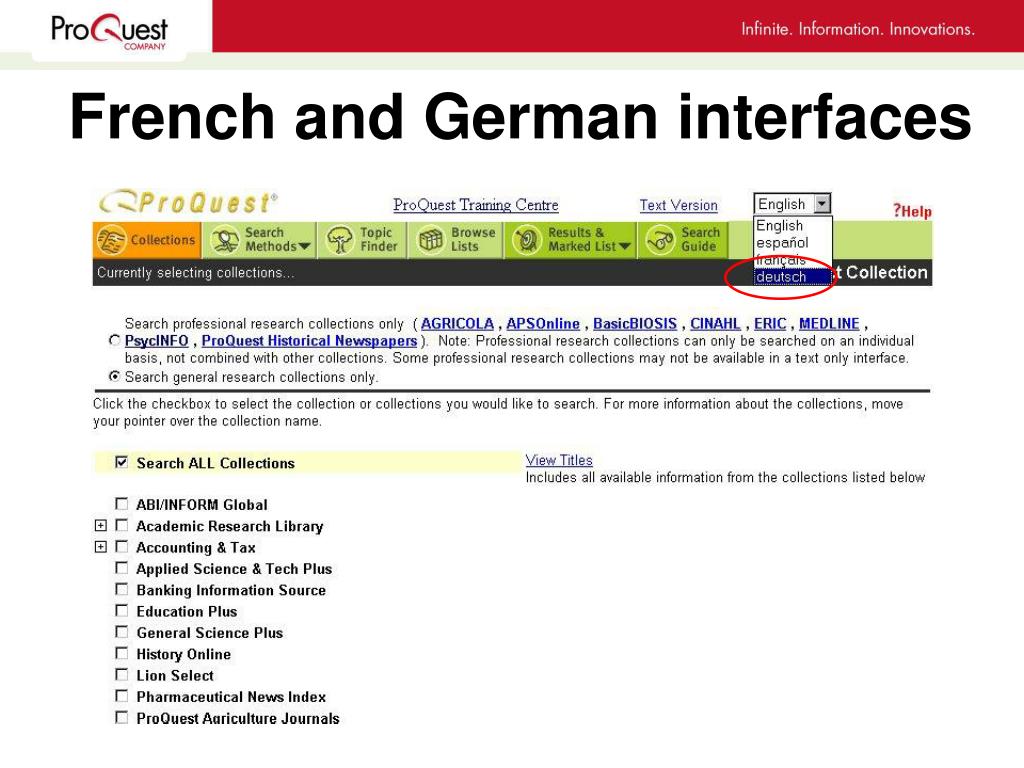Check the Accounting & Tax checkbox

coord(121,547)
